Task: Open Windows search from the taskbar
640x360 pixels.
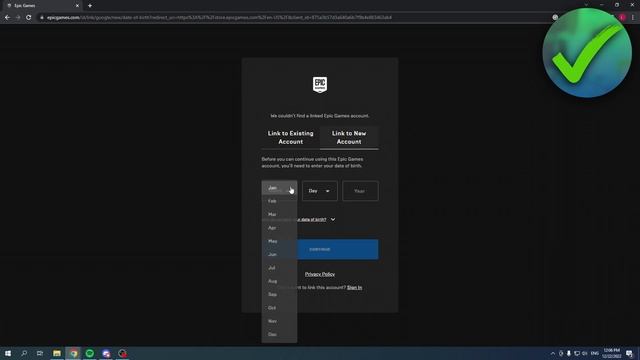Action: (x=24, y=353)
